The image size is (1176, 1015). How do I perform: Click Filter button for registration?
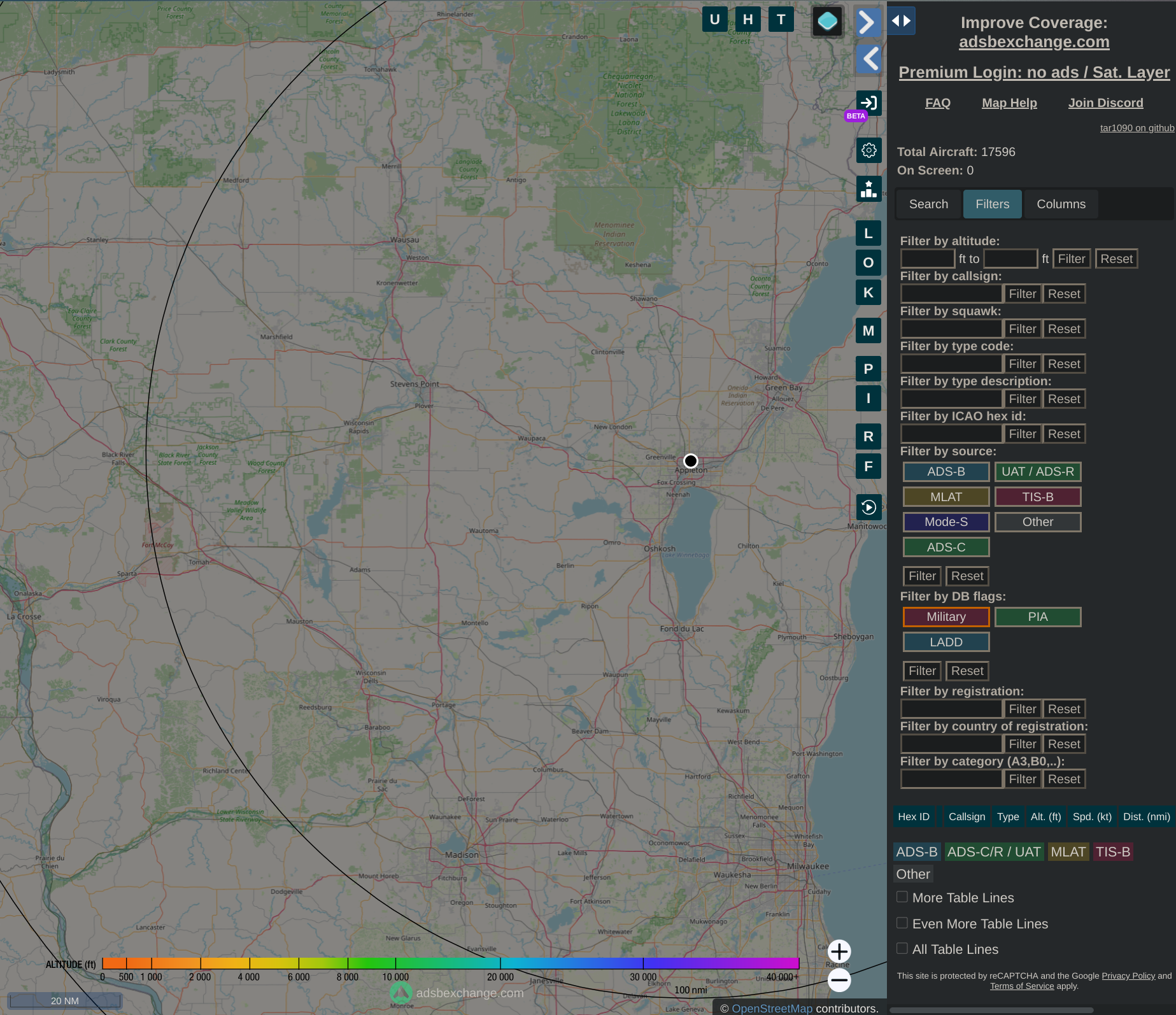click(1023, 709)
